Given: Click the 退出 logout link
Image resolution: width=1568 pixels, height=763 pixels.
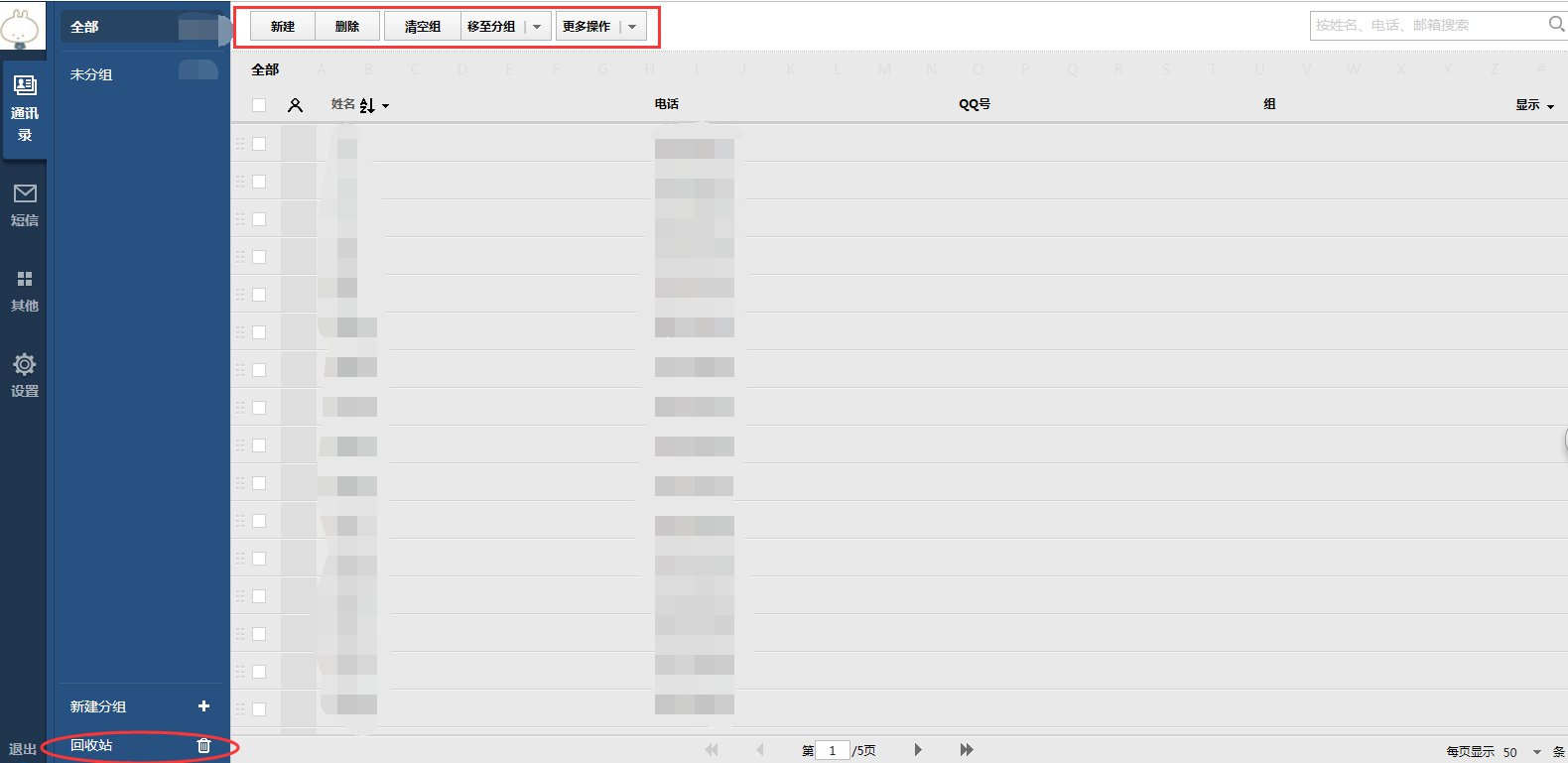Looking at the screenshot, I should pyautogui.click(x=23, y=749).
